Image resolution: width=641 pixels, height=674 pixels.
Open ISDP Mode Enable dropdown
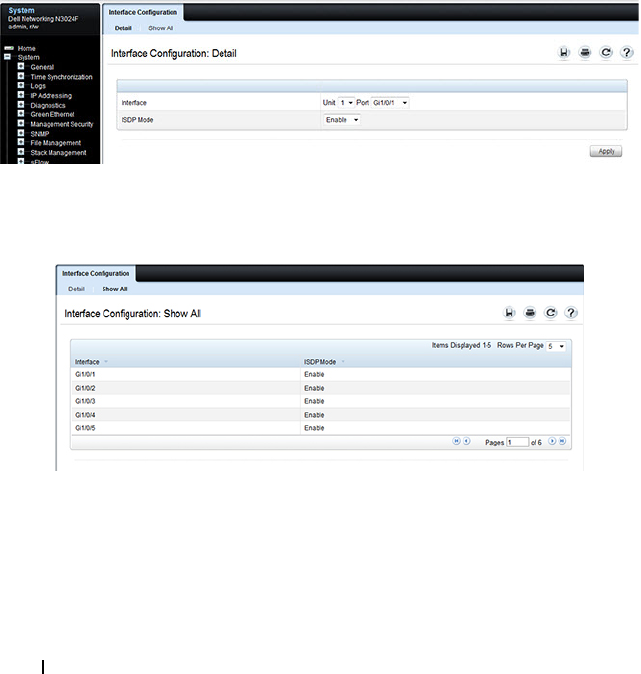coord(342,120)
